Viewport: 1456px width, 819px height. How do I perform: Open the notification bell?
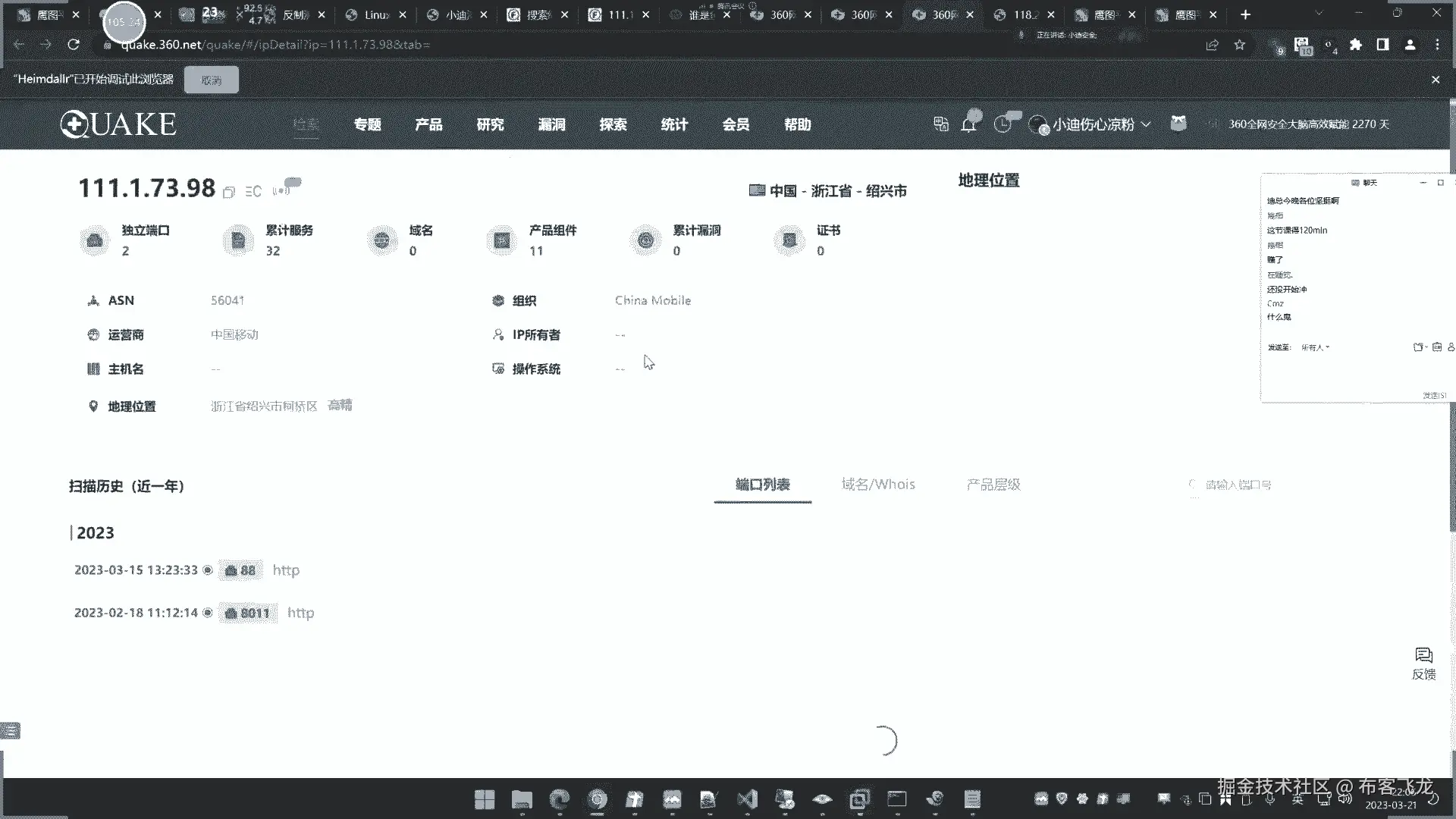(968, 125)
